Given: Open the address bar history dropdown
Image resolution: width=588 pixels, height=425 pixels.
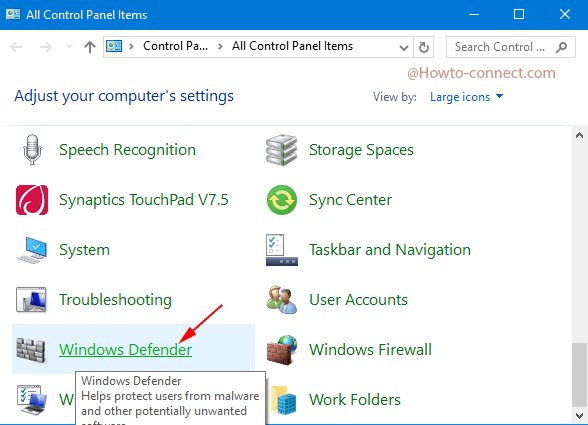Looking at the screenshot, I should coord(404,48).
